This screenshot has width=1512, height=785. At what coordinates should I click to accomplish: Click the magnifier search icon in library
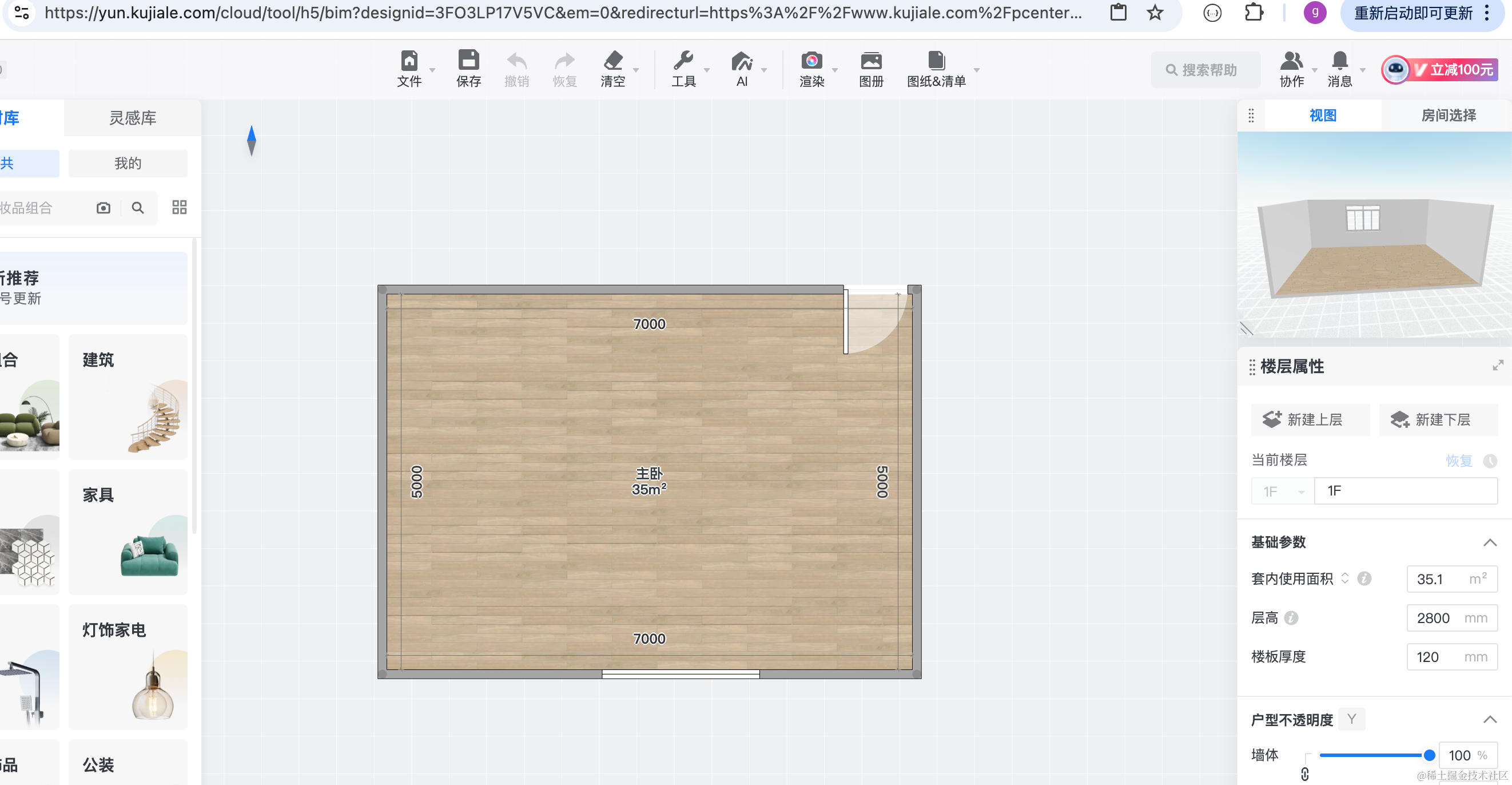coord(138,208)
